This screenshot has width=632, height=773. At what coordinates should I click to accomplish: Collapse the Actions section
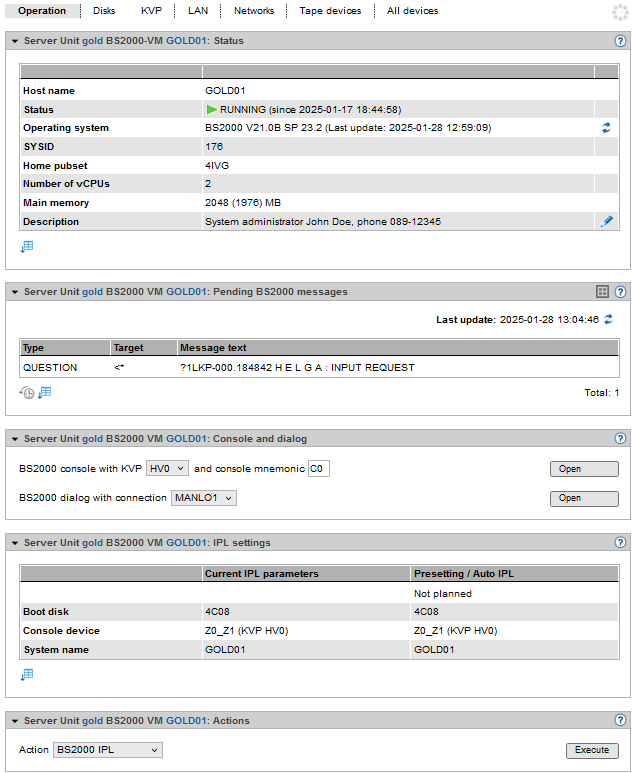tap(14, 721)
